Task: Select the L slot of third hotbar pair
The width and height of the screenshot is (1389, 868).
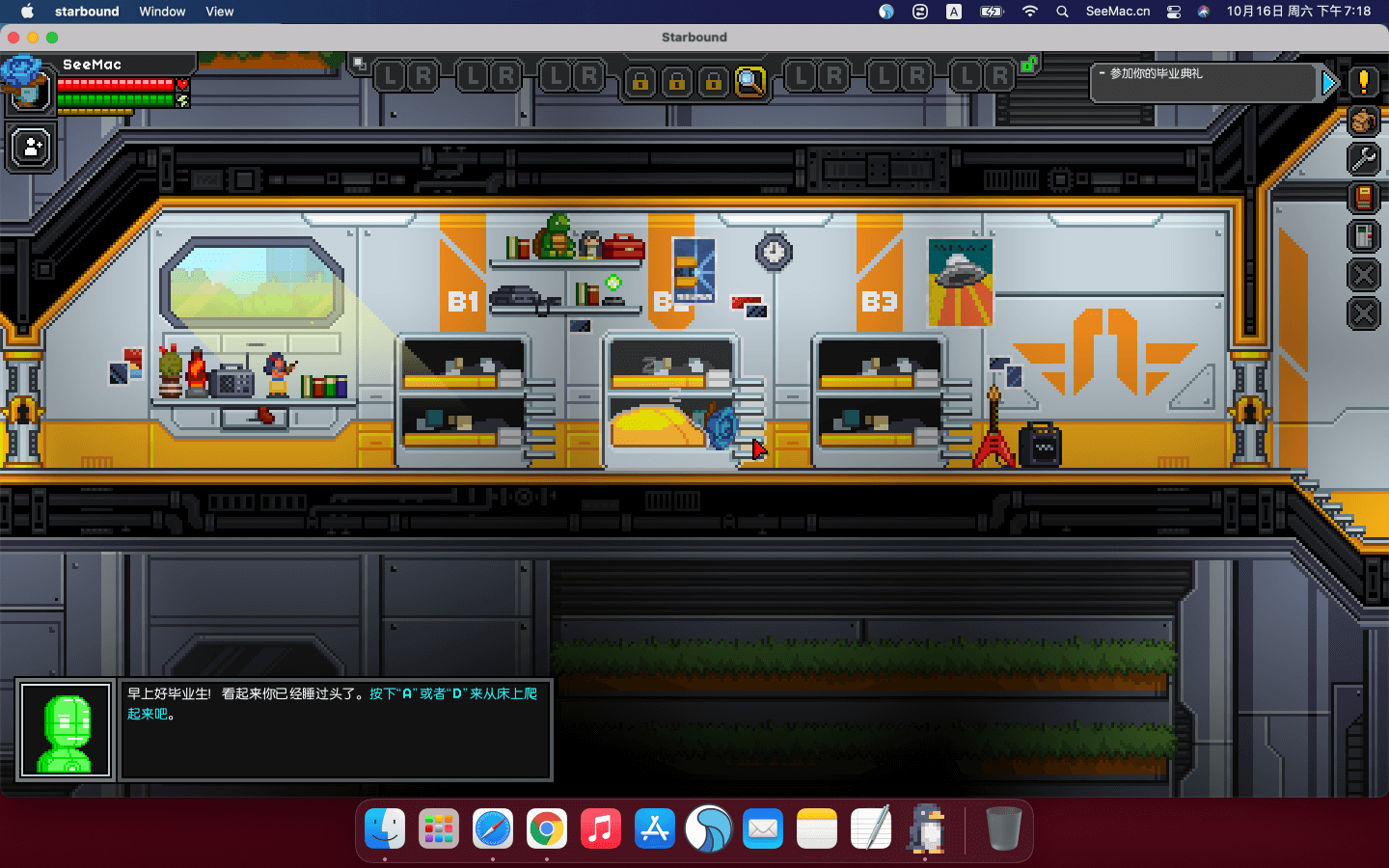Action: pyautogui.click(x=555, y=76)
